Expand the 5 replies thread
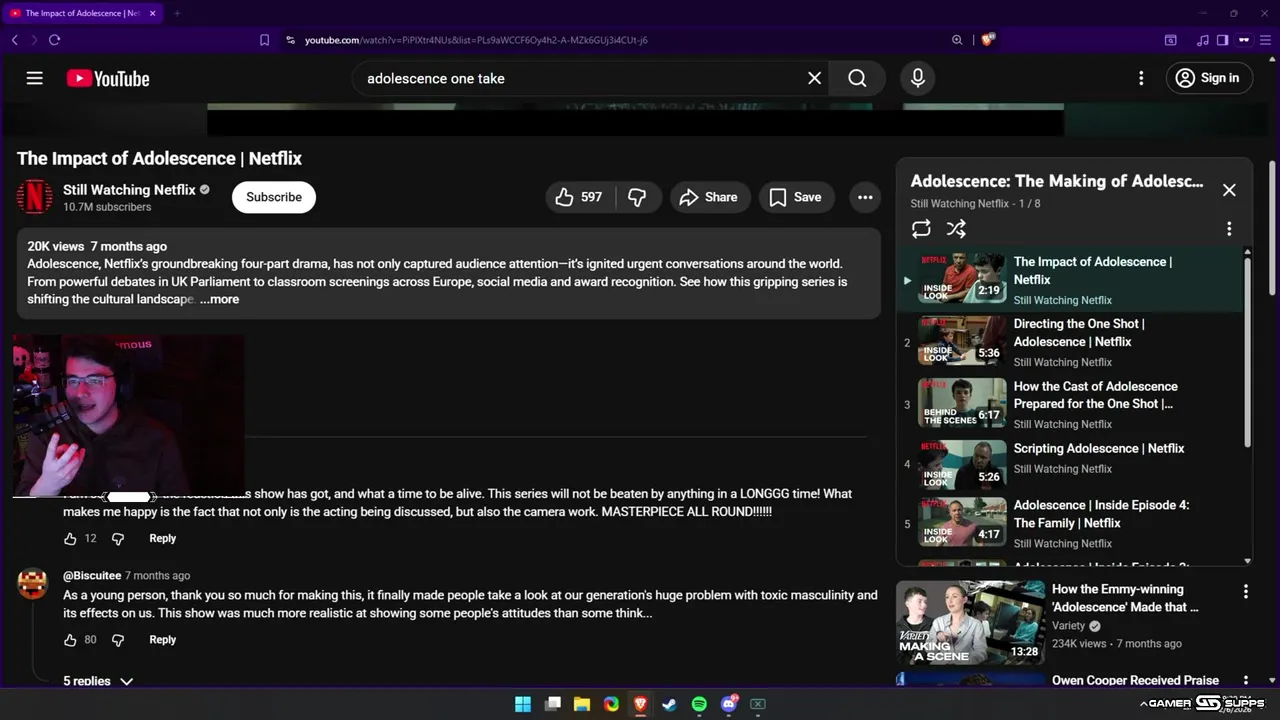1280x720 pixels. 98,681
